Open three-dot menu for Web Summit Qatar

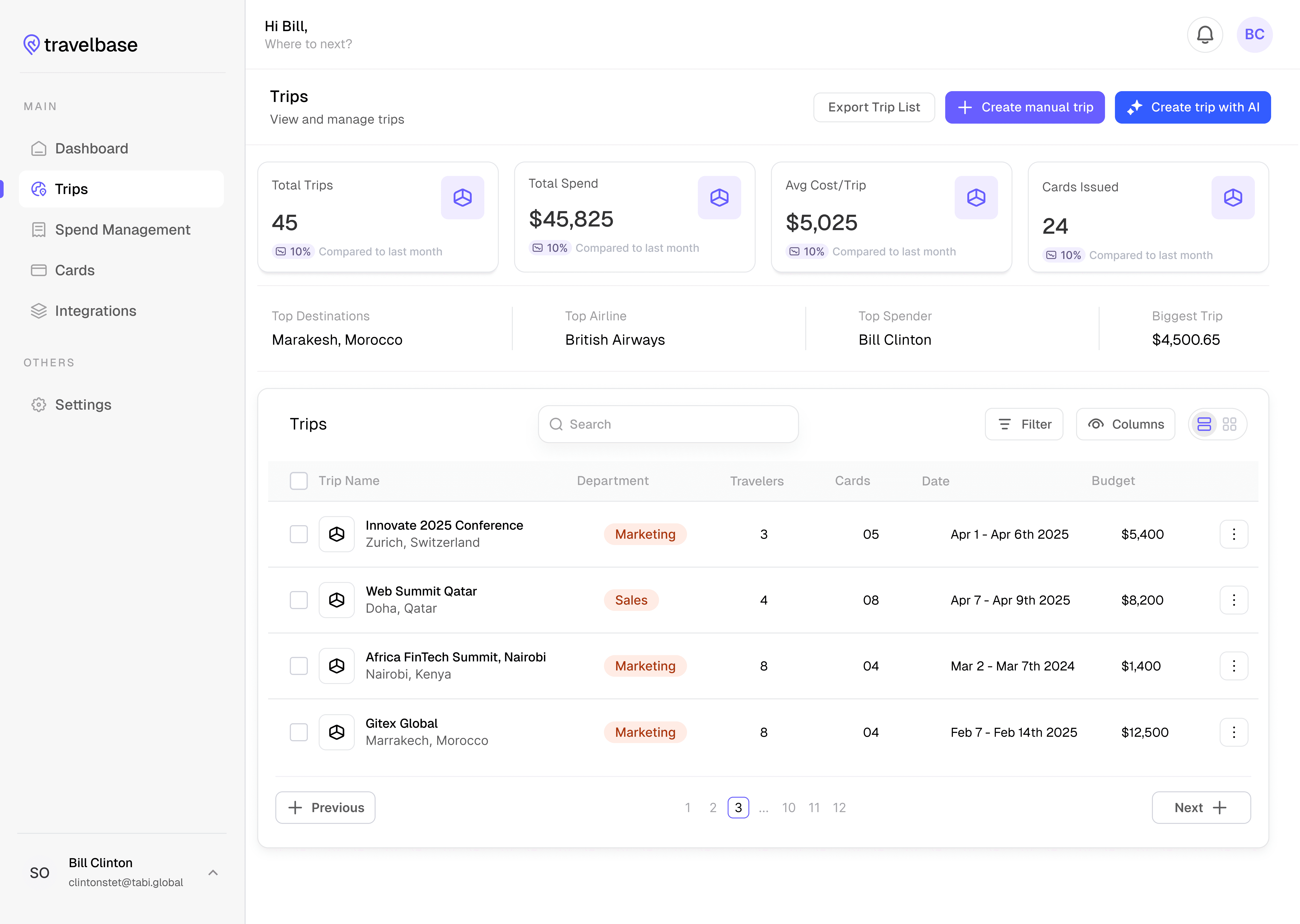tap(1233, 600)
